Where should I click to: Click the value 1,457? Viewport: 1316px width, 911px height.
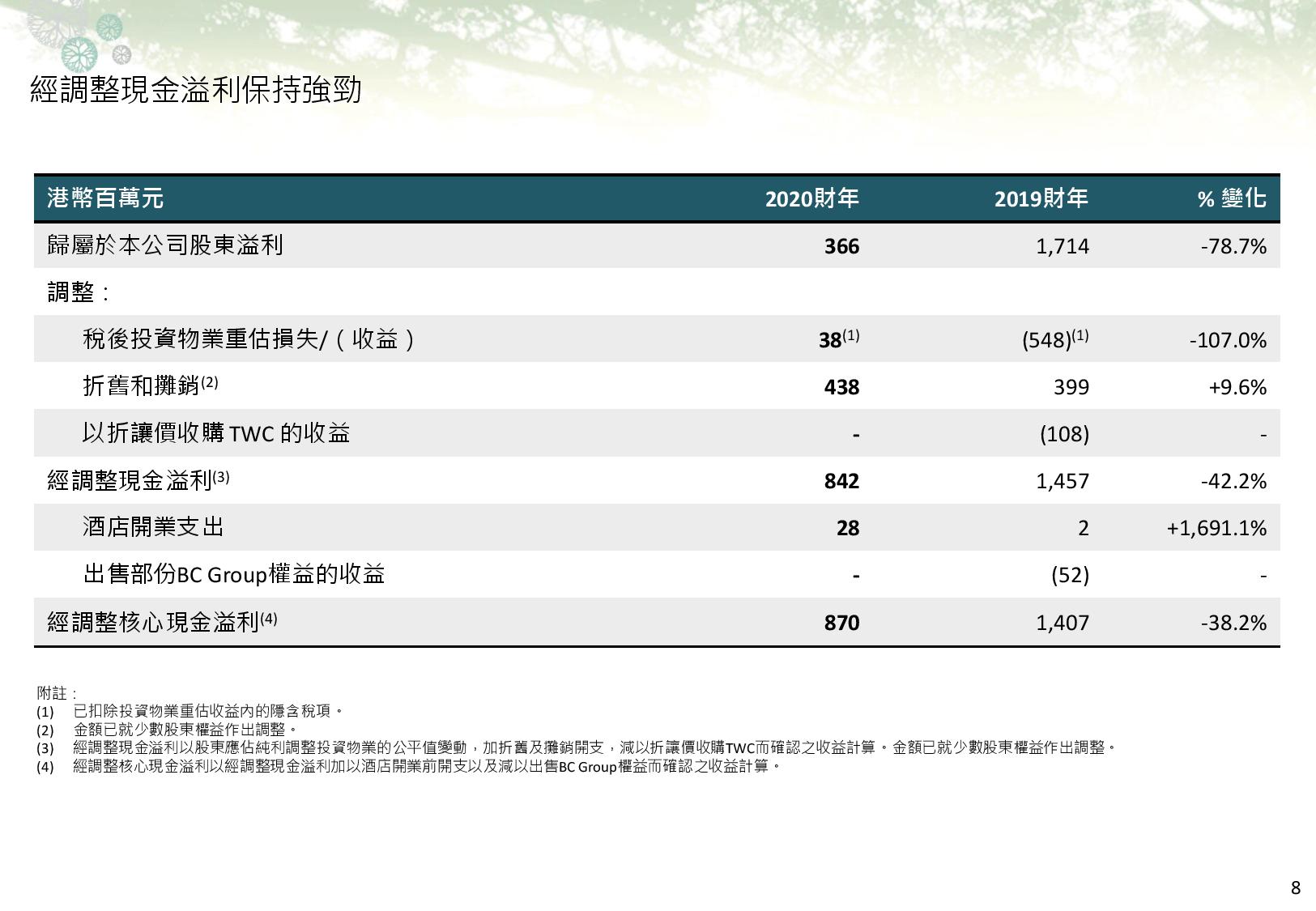1063,481
